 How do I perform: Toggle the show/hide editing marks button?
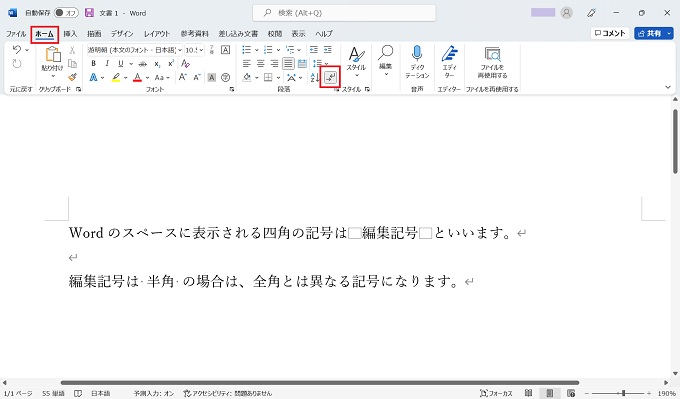(x=330, y=77)
